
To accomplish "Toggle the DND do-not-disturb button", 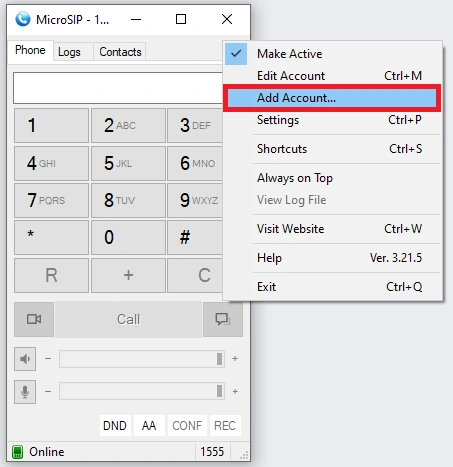I will click(115, 426).
